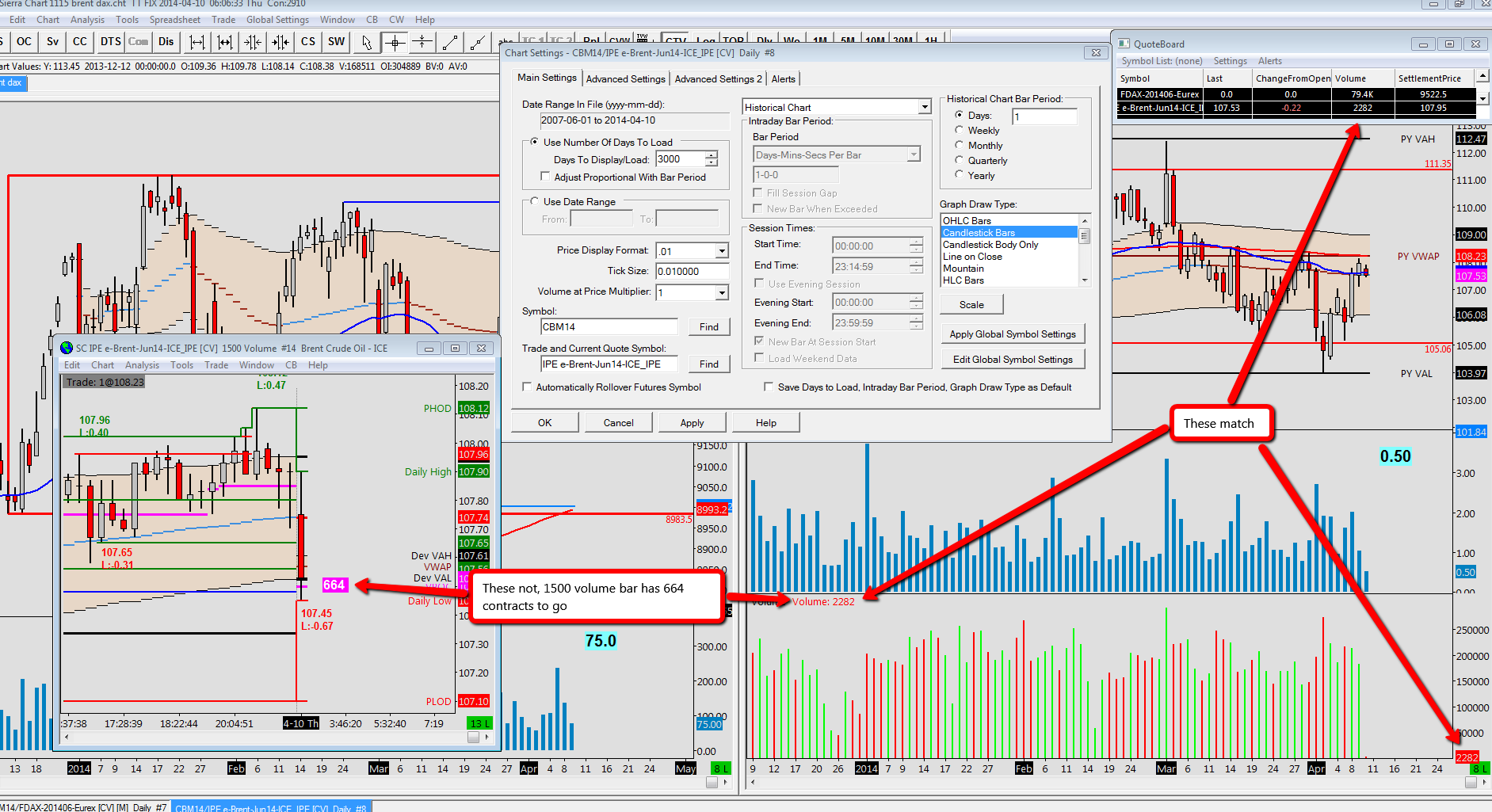Viewport: 1492px width, 812px height.
Task: Click Apply Global Symbol Settings button
Action: 1012,334
